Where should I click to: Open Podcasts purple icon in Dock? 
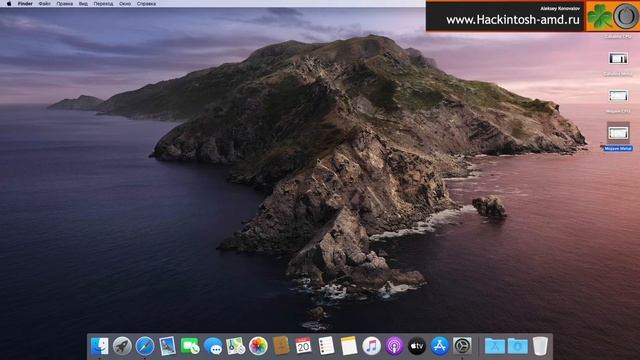(394, 346)
